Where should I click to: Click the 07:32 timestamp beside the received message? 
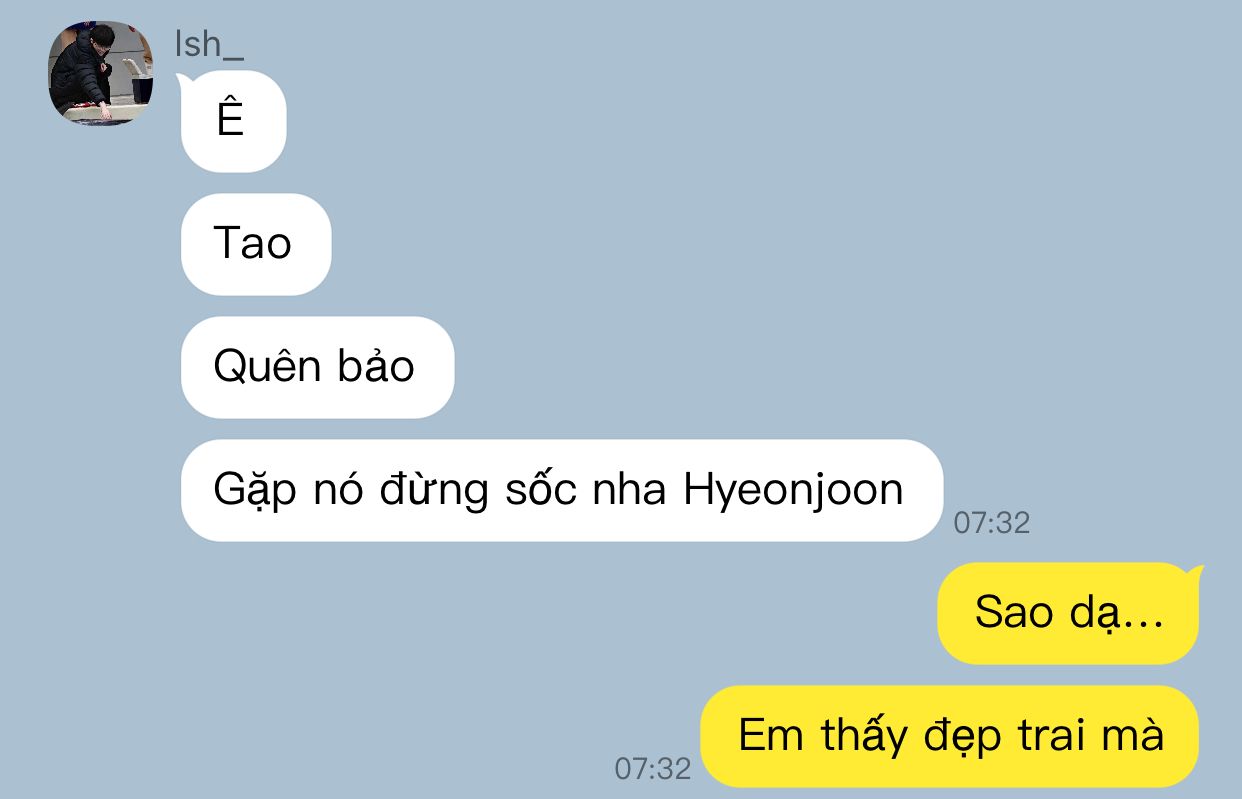[991, 522]
